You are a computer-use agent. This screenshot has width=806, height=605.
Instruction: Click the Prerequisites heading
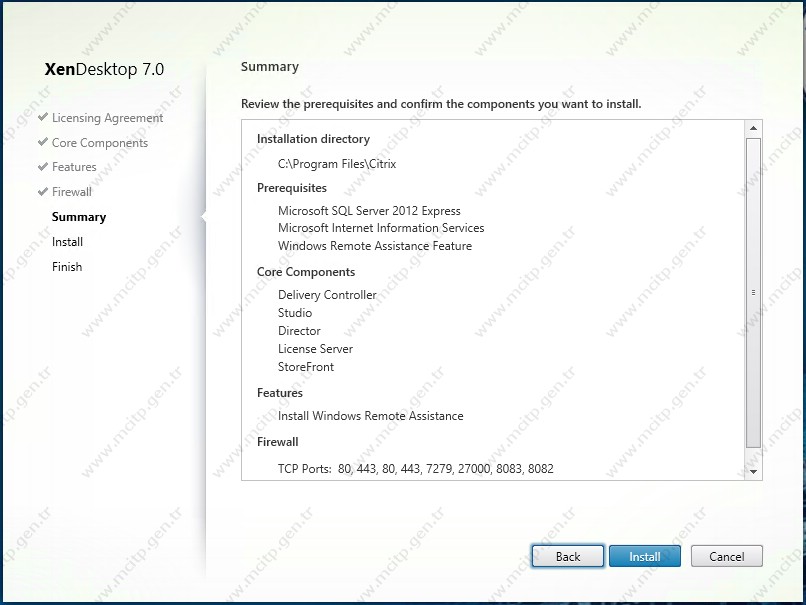click(x=291, y=188)
